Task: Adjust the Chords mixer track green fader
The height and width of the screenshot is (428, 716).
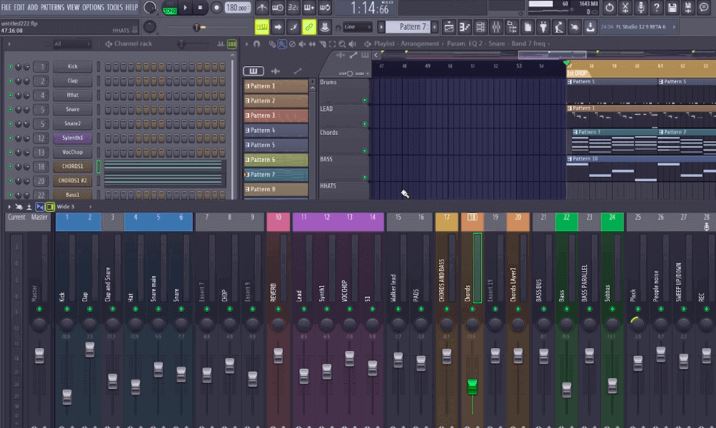Action: coord(472,386)
